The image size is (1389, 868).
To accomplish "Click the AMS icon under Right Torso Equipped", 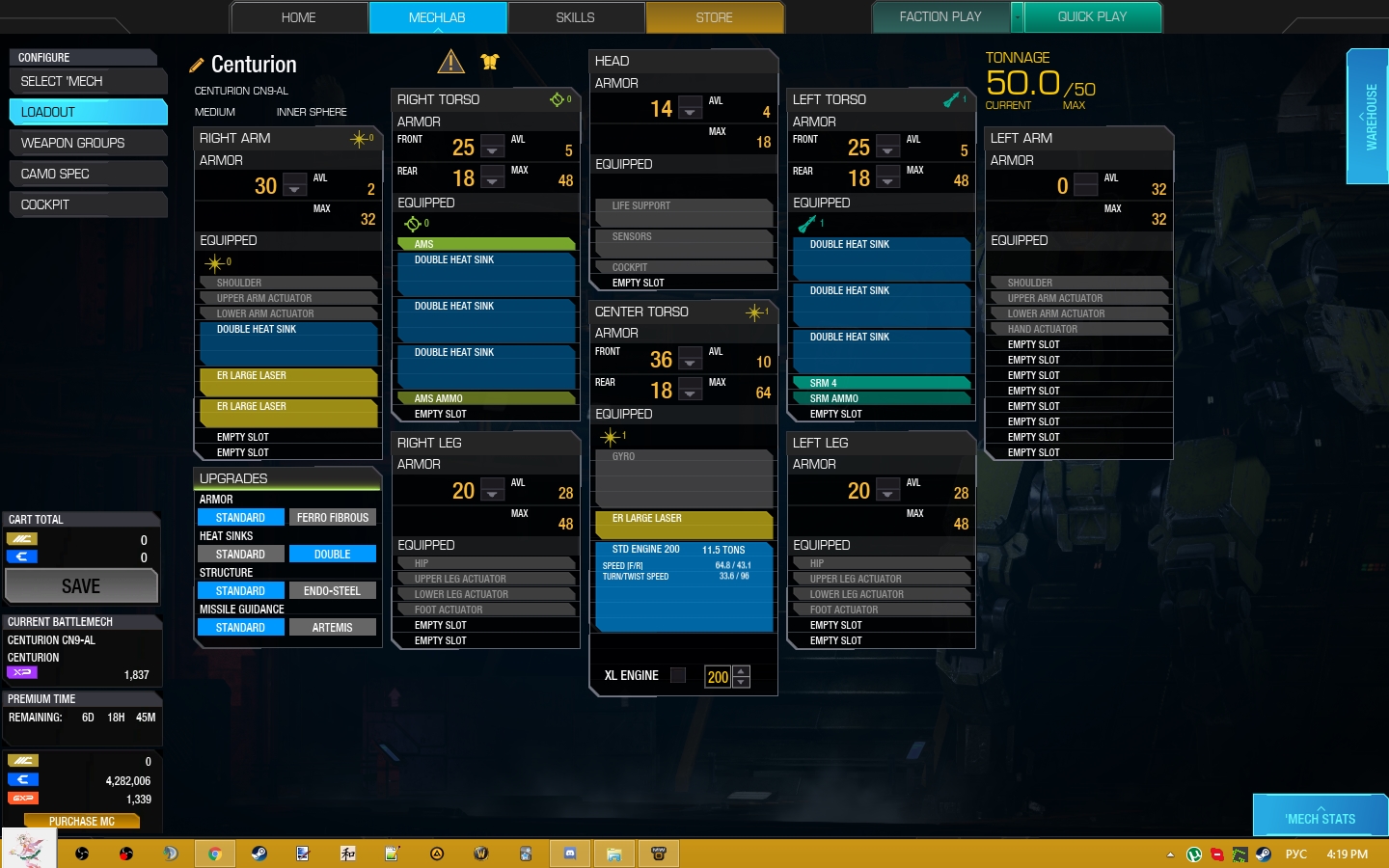I will tap(414, 224).
